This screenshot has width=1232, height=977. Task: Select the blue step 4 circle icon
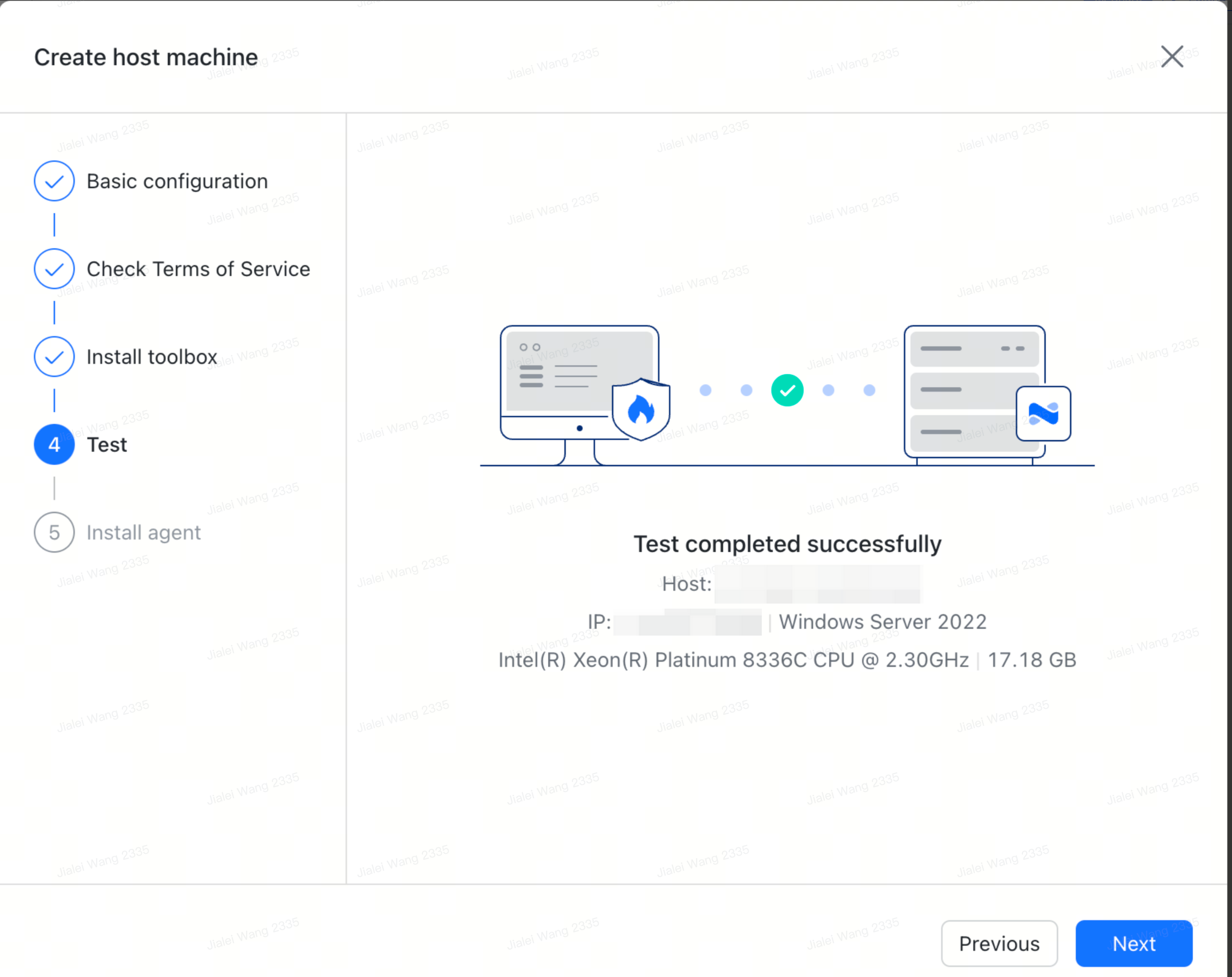(54, 444)
